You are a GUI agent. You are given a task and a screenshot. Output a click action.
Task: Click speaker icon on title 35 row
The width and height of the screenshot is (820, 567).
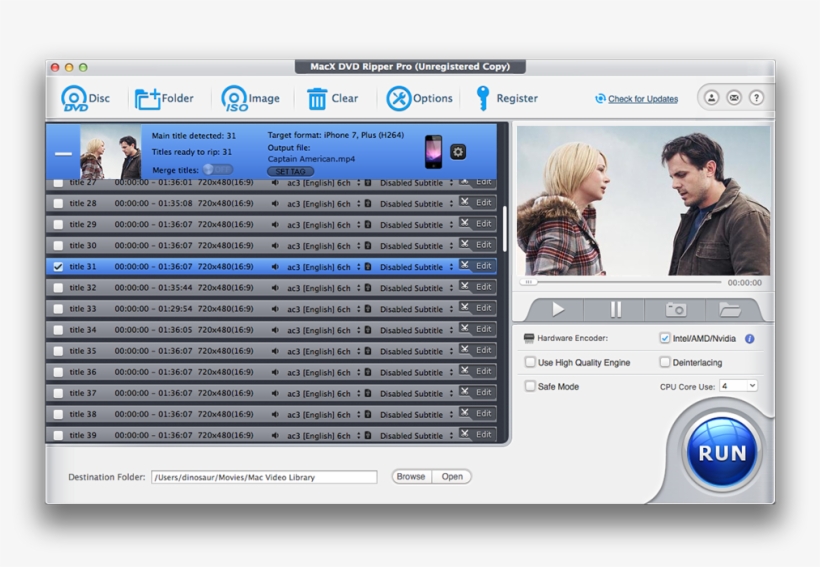(275, 351)
